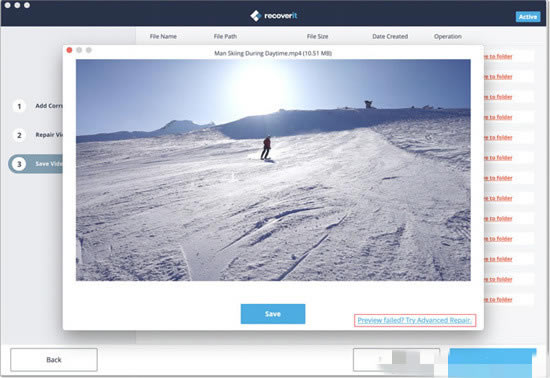Screen dimensions: 550x378
Task: Click the last 'to folder' link in list
Action: coord(498,299)
